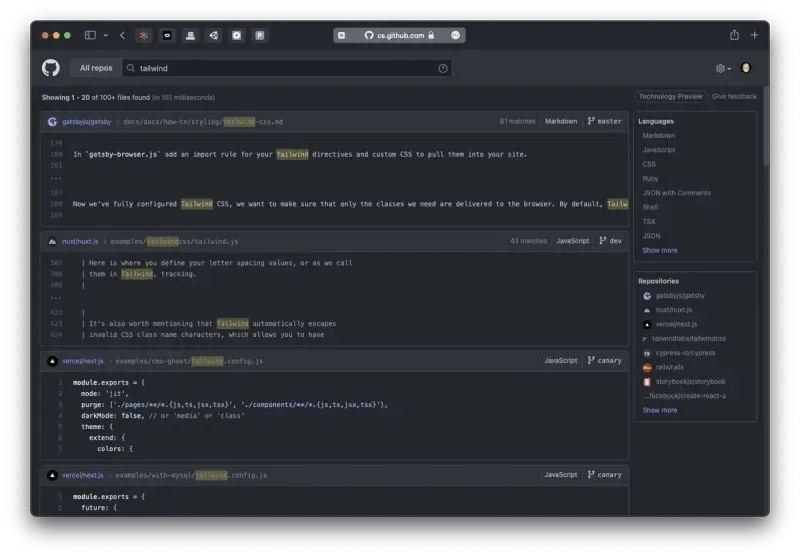
Task: Filter by Markdown language
Action: click(658, 136)
